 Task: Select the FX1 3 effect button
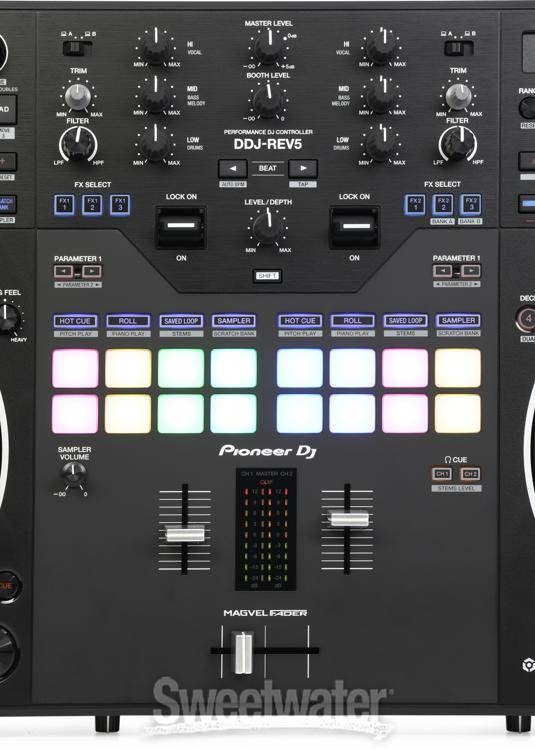(x=120, y=205)
